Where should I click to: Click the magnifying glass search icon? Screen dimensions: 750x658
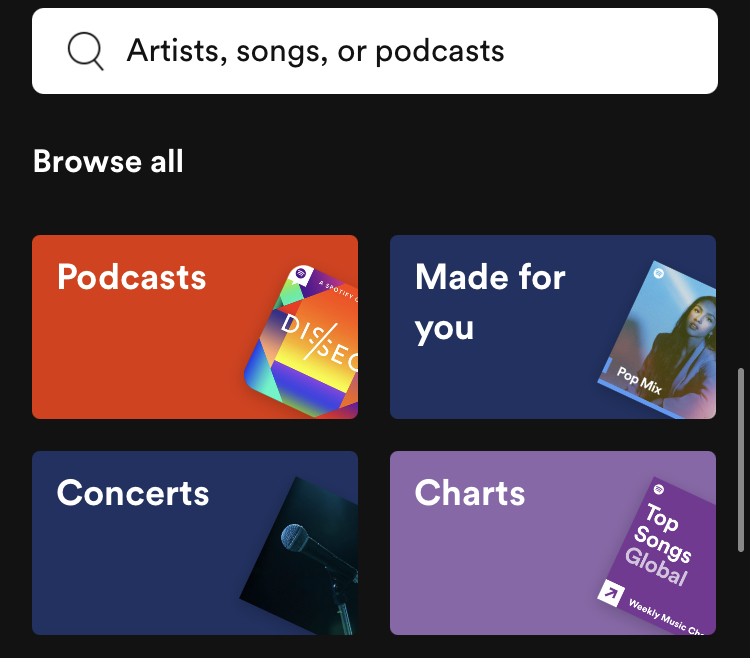[86, 51]
